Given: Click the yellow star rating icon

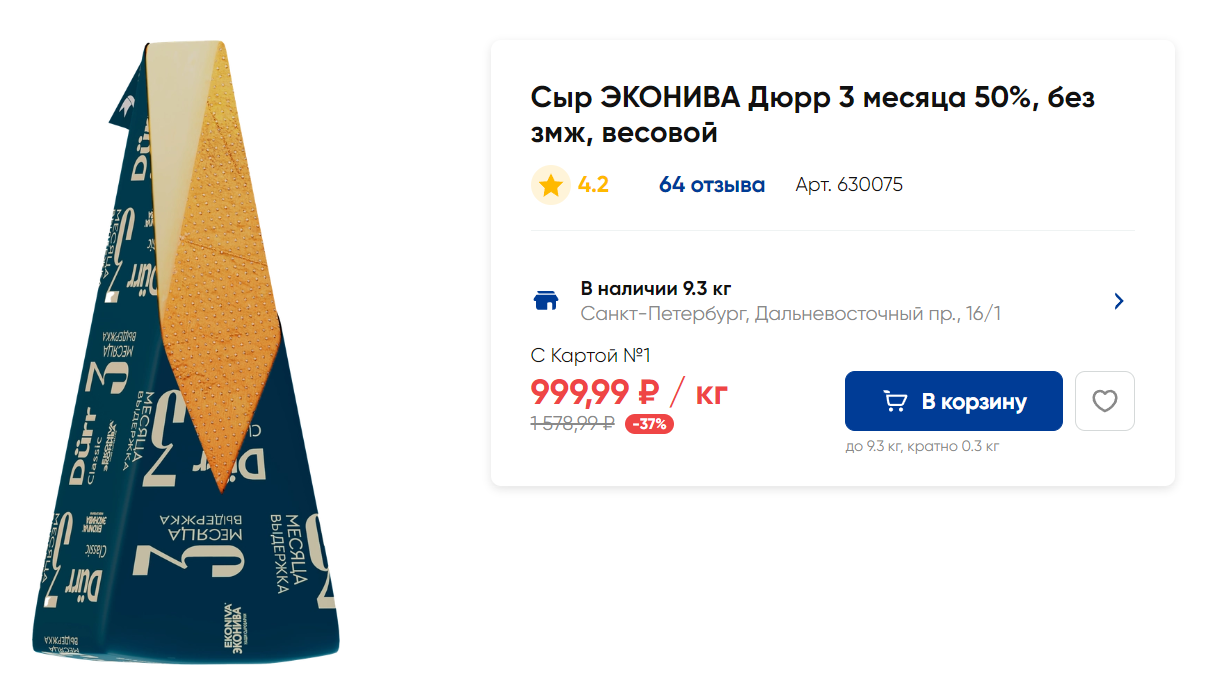Looking at the screenshot, I should point(550,185).
